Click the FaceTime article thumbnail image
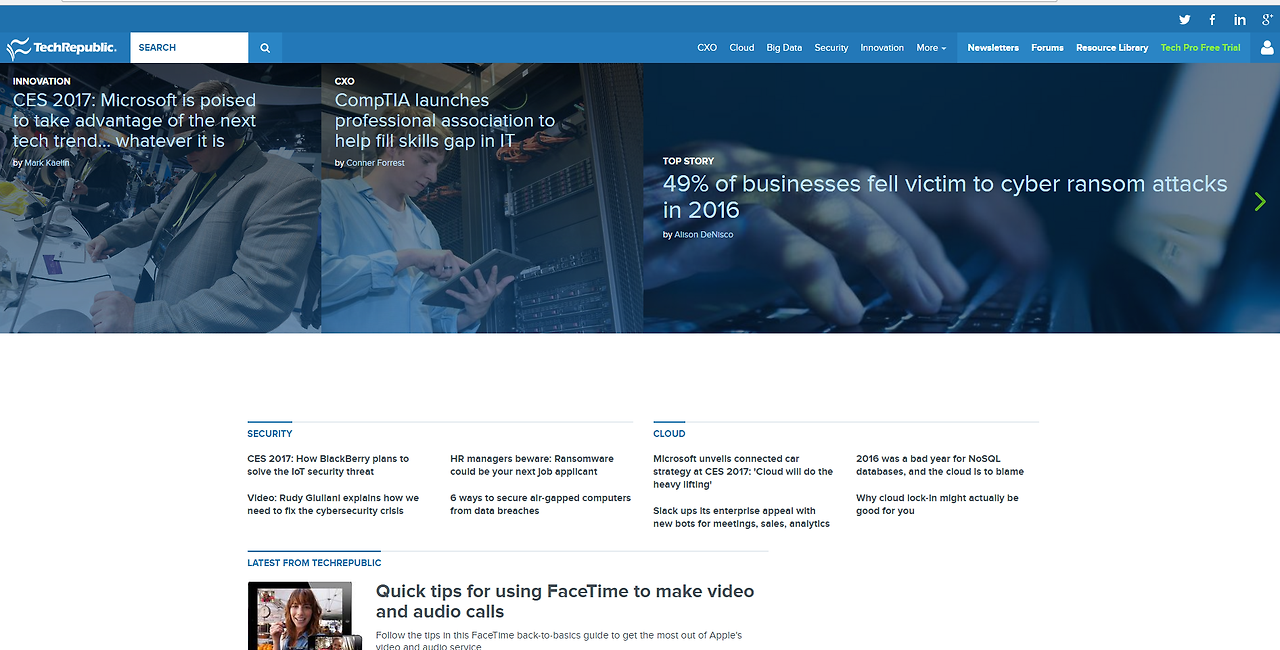 [304, 616]
